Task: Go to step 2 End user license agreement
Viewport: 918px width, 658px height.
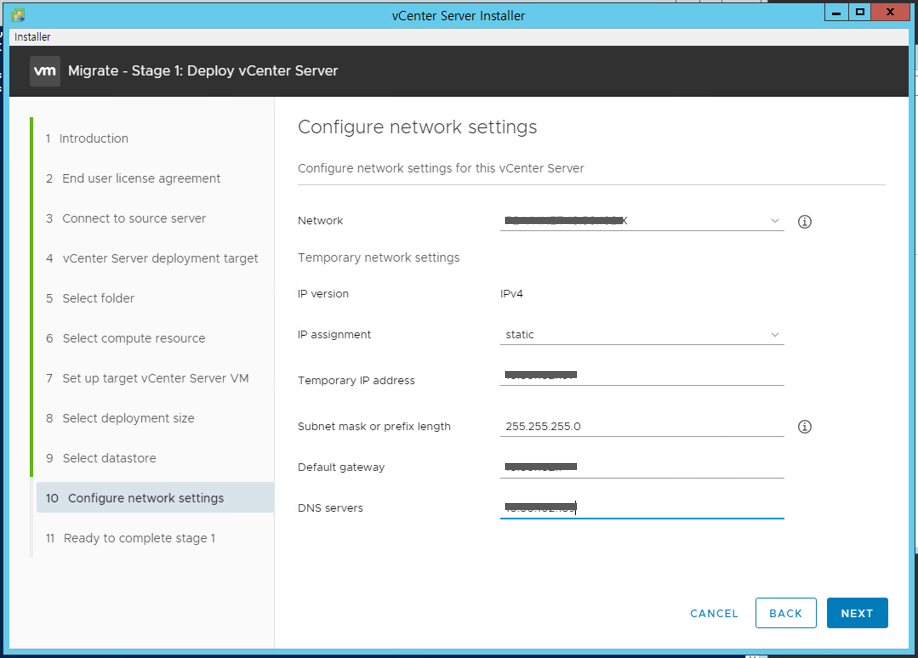Action: pyautogui.click(x=133, y=179)
